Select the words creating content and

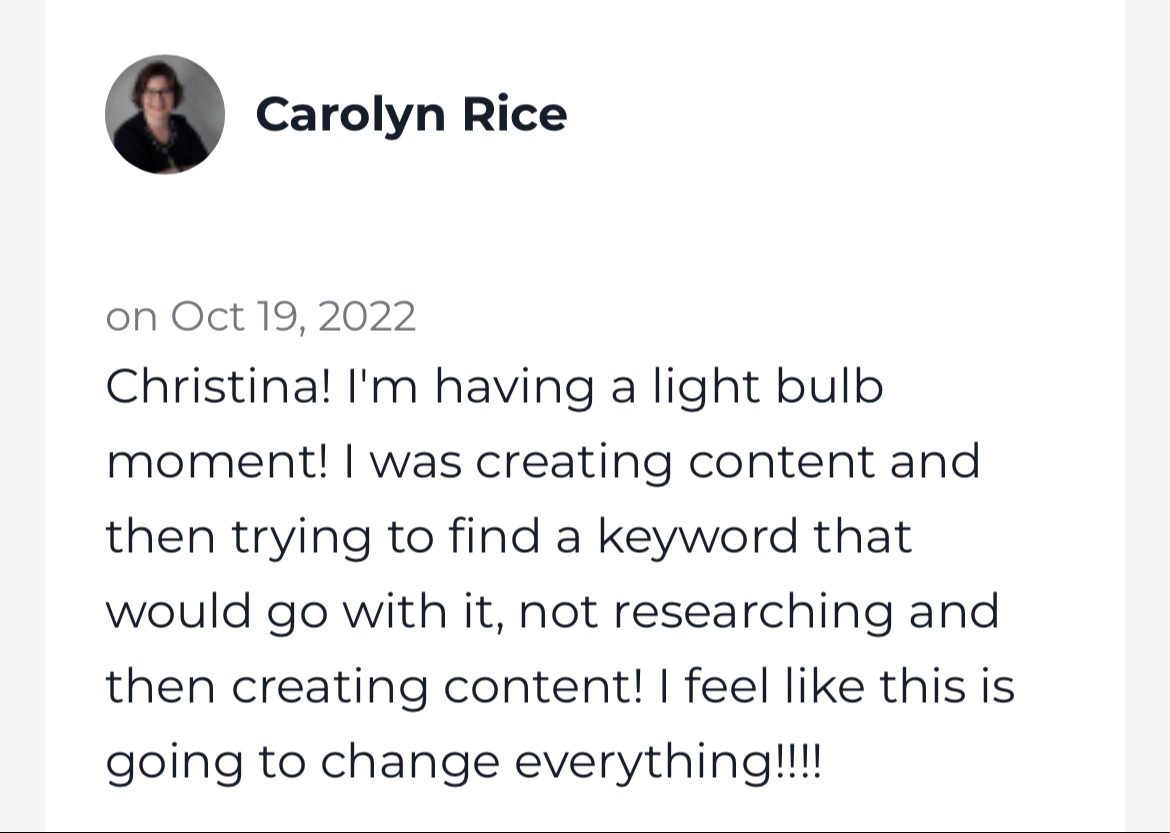(x=728, y=463)
